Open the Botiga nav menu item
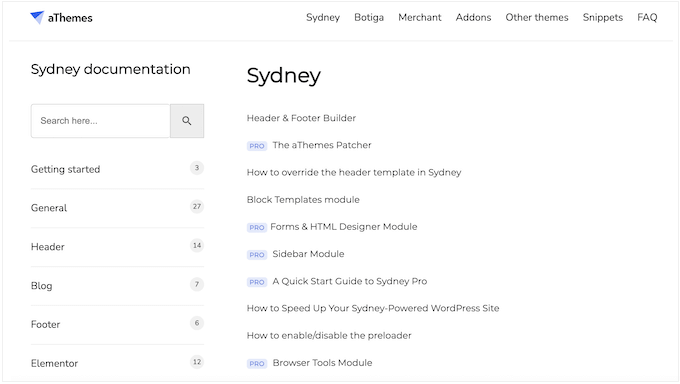This screenshot has height=384, width=680. click(x=369, y=17)
